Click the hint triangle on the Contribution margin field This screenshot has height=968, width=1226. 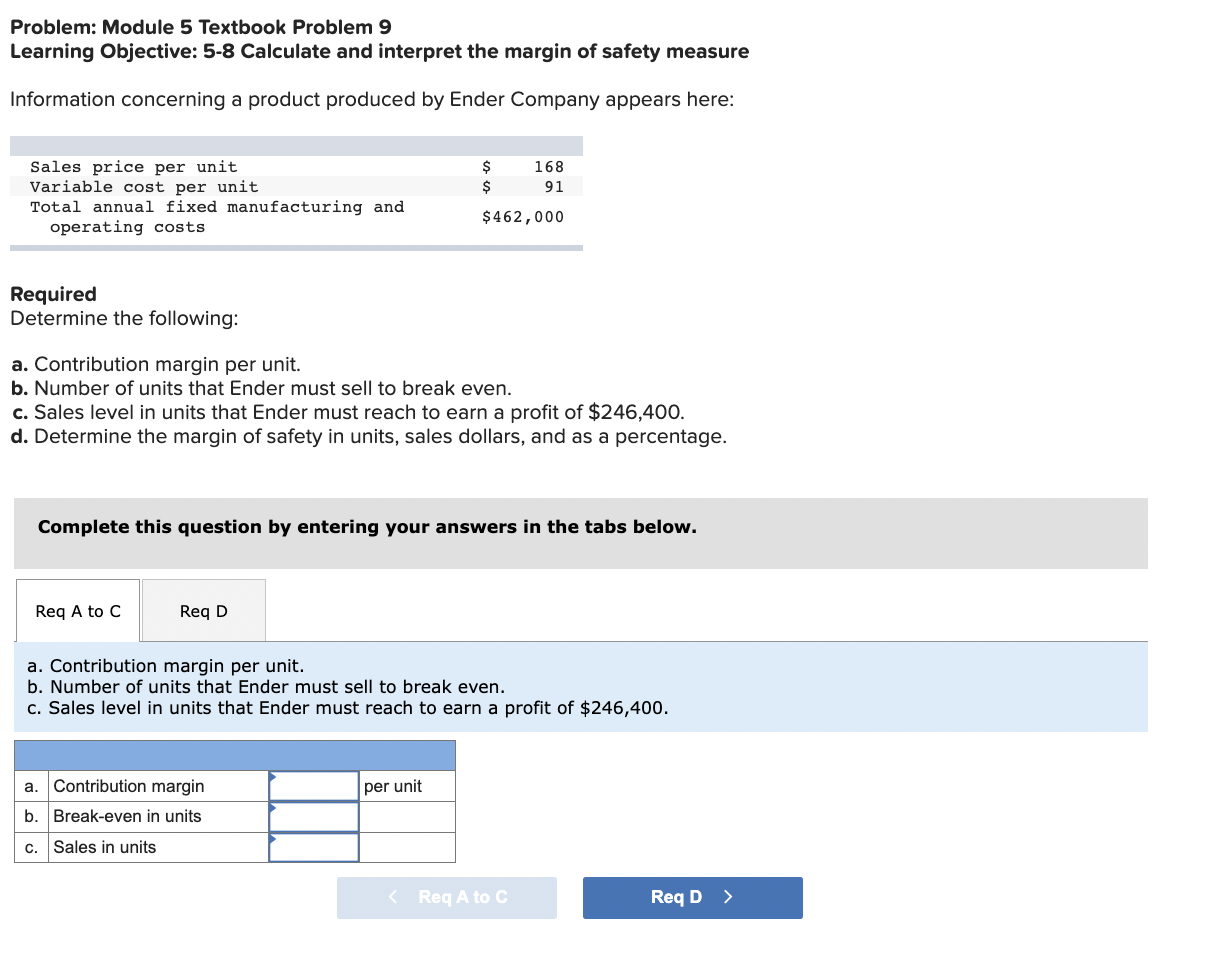272,778
